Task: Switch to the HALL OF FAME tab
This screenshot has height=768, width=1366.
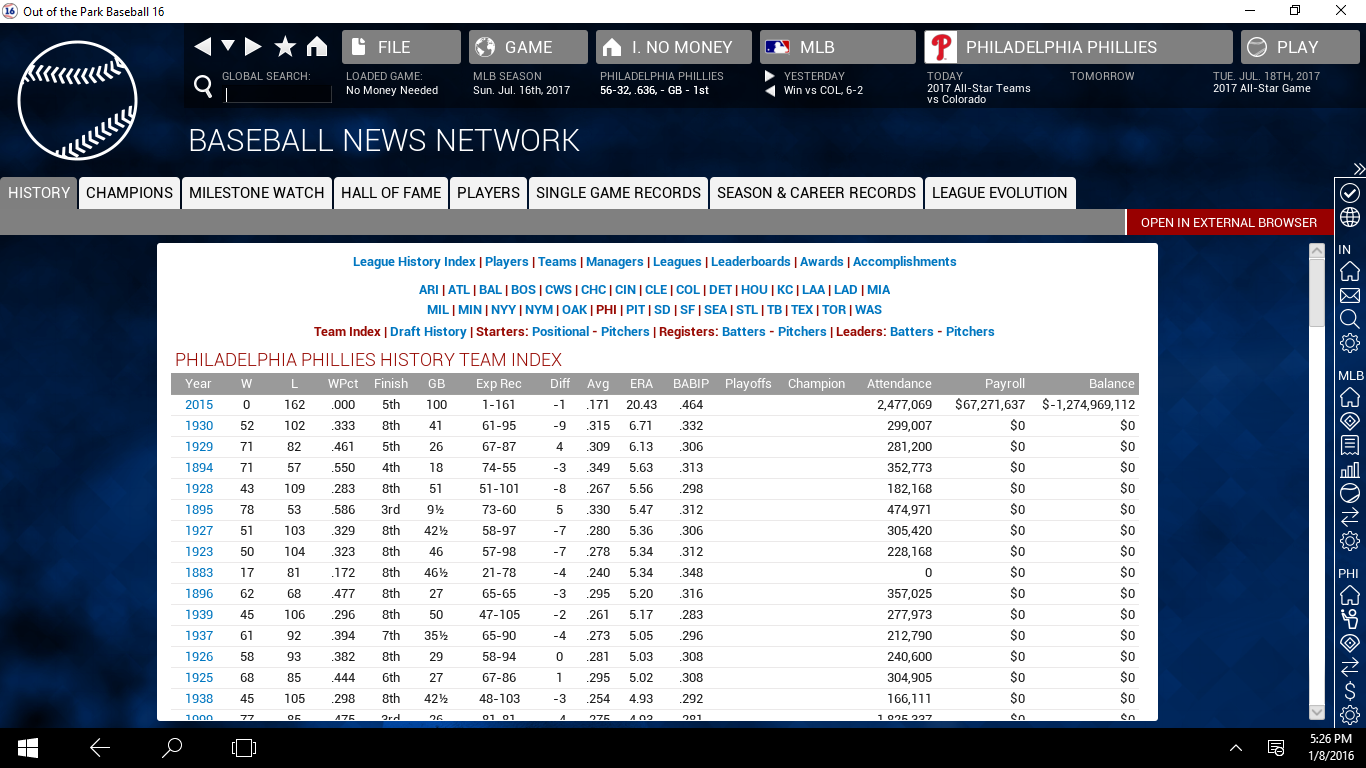Action: (391, 193)
